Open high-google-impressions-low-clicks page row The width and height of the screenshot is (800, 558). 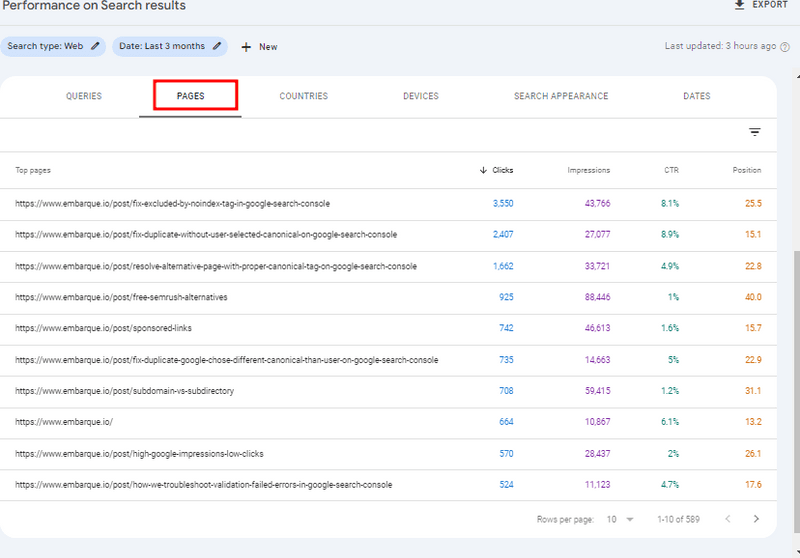388,454
